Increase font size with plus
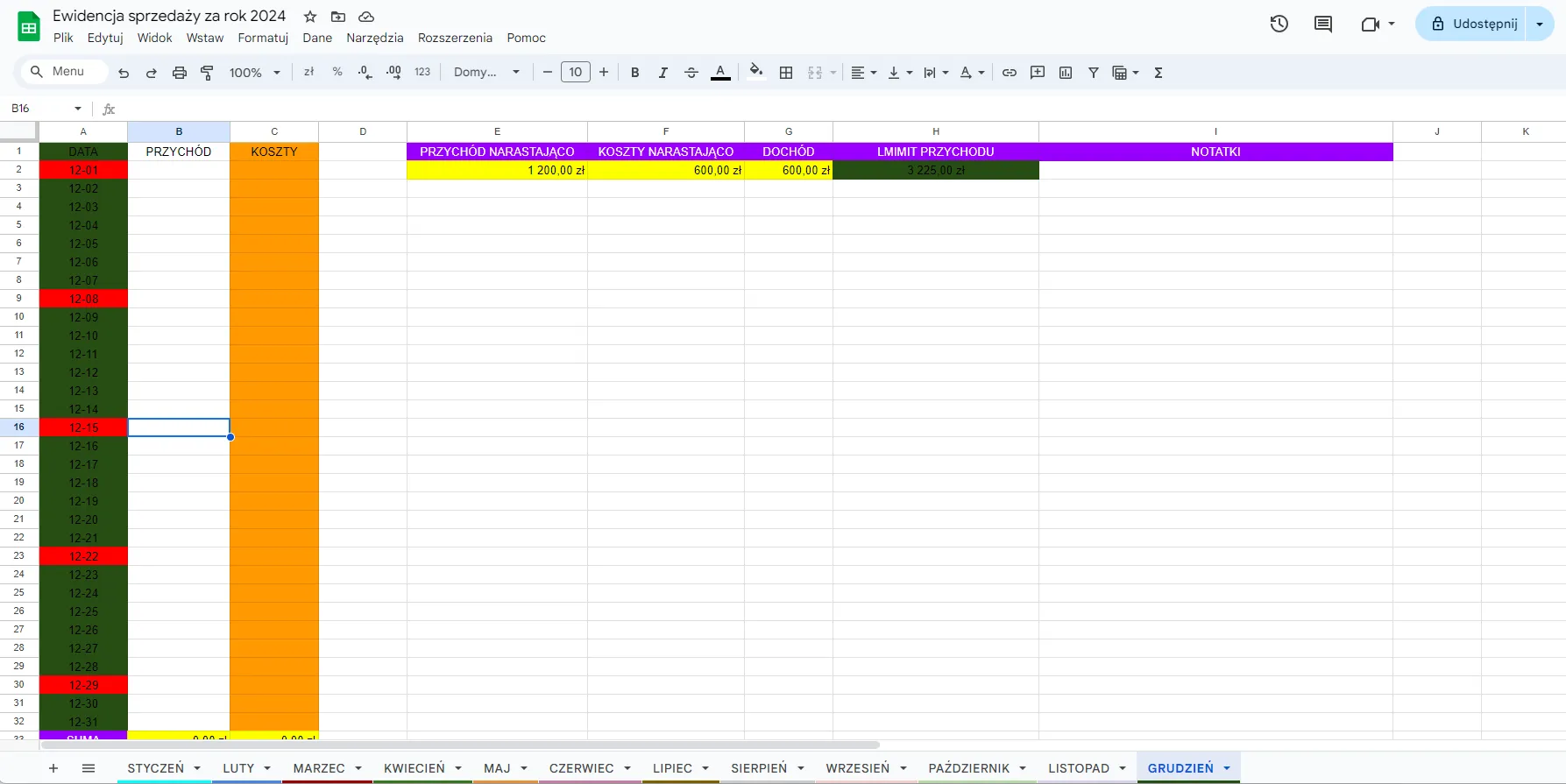 click(604, 72)
